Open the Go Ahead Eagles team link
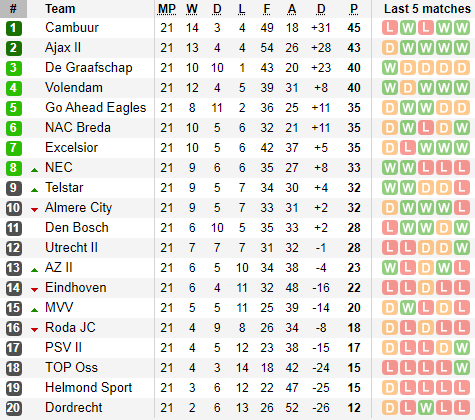The height and width of the screenshot is (420, 475). click(x=96, y=108)
